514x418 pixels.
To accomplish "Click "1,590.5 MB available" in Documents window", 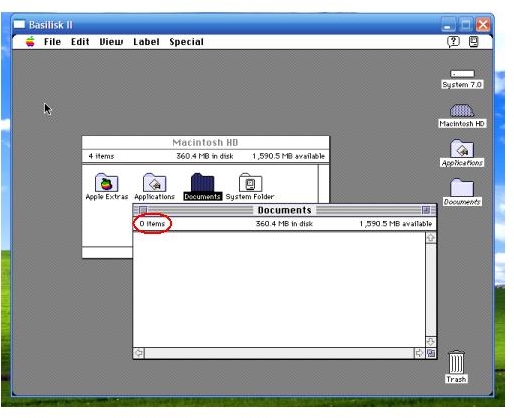I will [x=396, y=224].
